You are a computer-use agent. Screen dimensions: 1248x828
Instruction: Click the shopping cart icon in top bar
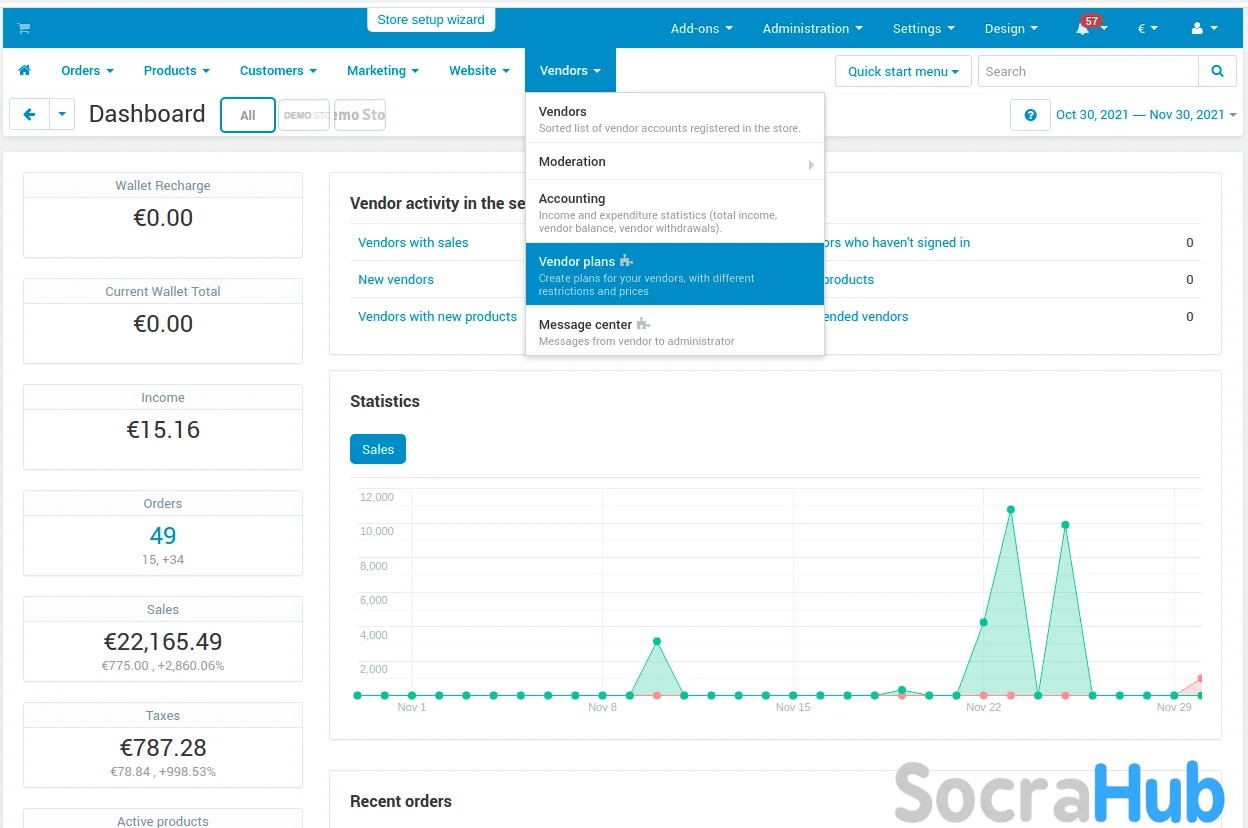[x=24, y=28]
